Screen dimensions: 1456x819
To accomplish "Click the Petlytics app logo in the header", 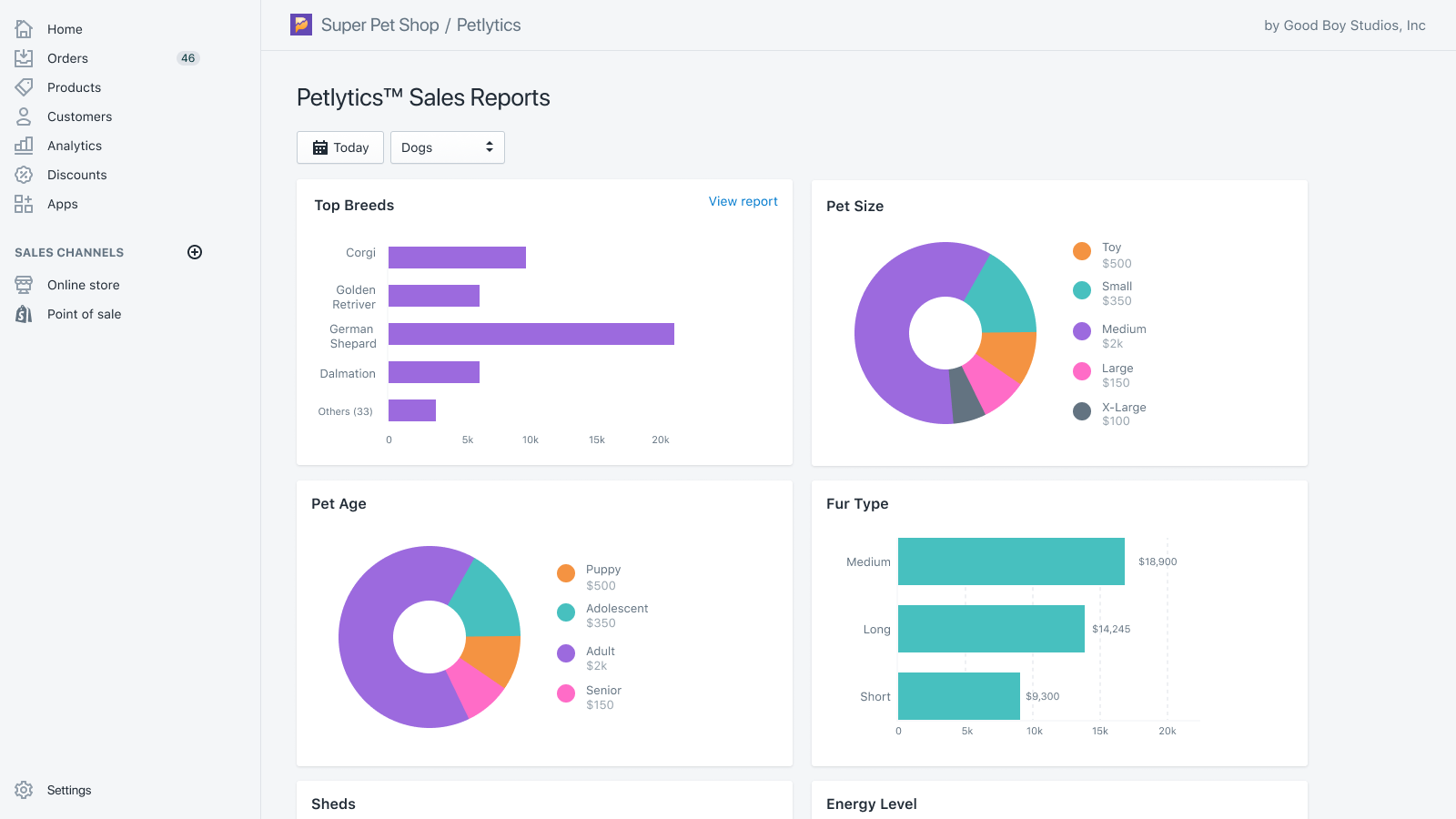I will pos(298,25).
